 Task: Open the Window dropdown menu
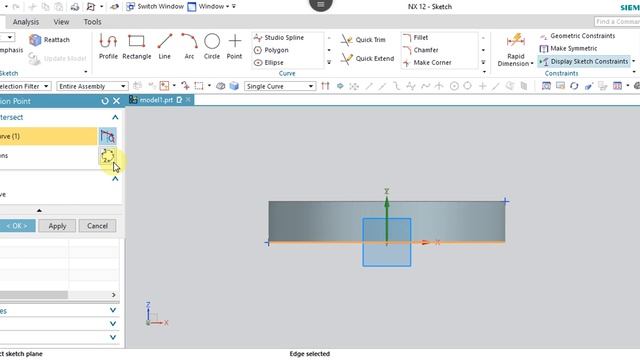click(x=211, y=7)
